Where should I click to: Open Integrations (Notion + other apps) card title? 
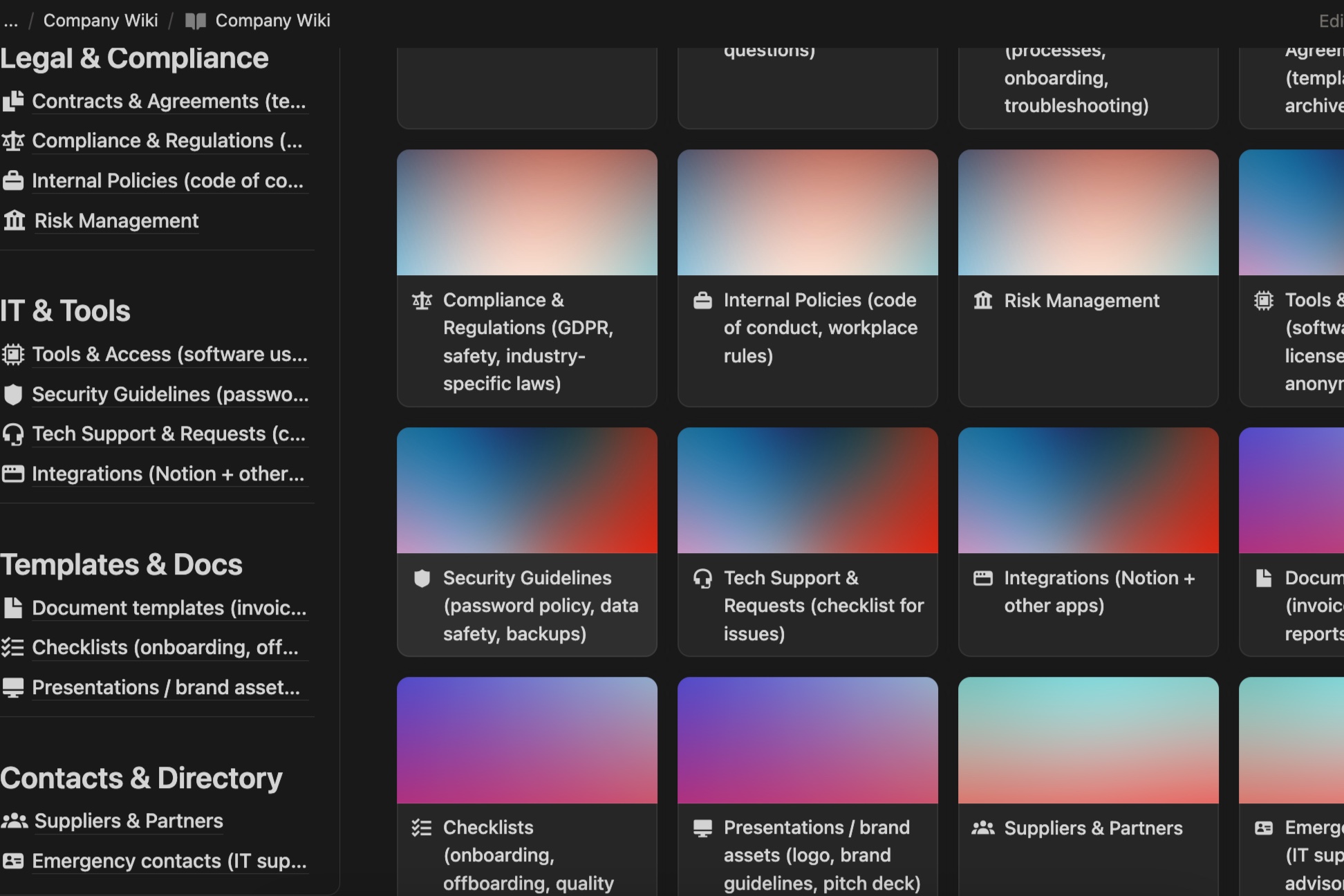tap(1099, 592)
